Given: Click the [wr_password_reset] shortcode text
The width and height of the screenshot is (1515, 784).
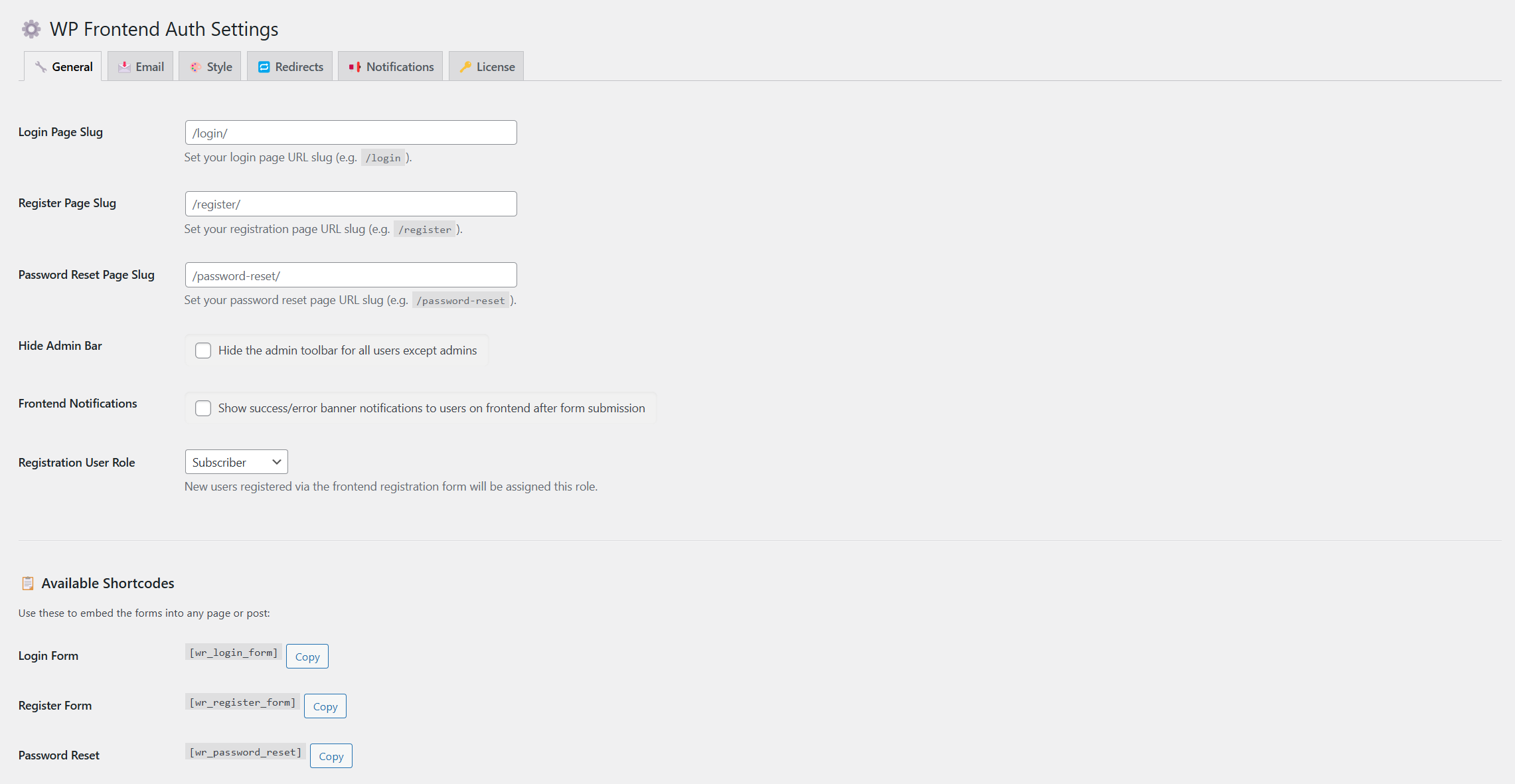Looking at the screenshot, I should pyautogui.click(x=246, y=752).
